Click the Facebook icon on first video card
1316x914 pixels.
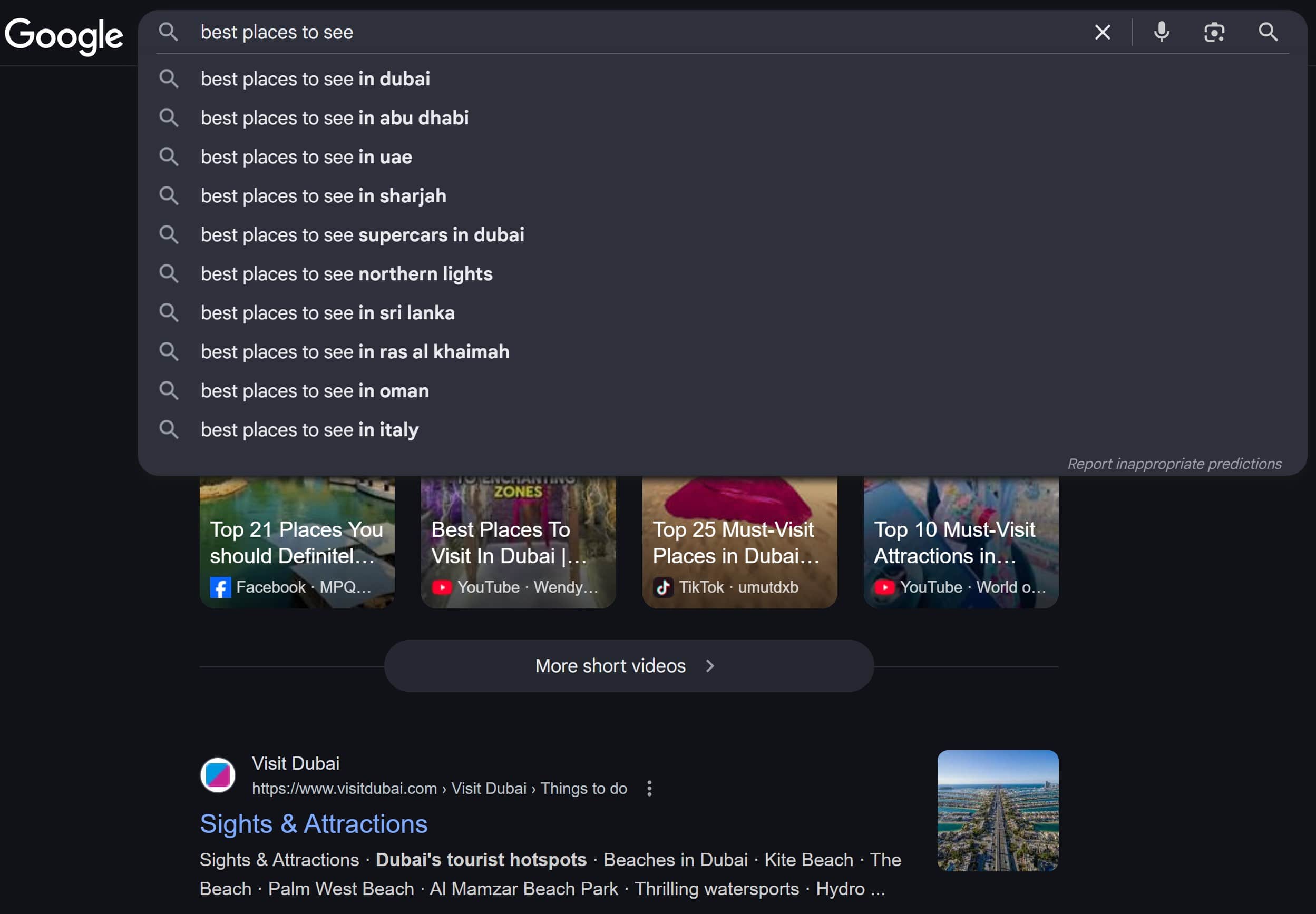tap(221, 587)
